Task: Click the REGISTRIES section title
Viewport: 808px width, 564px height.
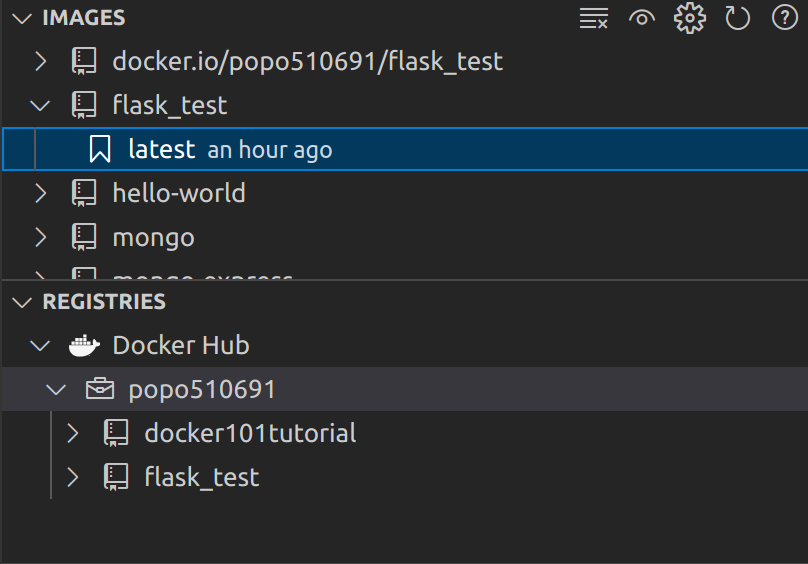Action: point(104,302)
